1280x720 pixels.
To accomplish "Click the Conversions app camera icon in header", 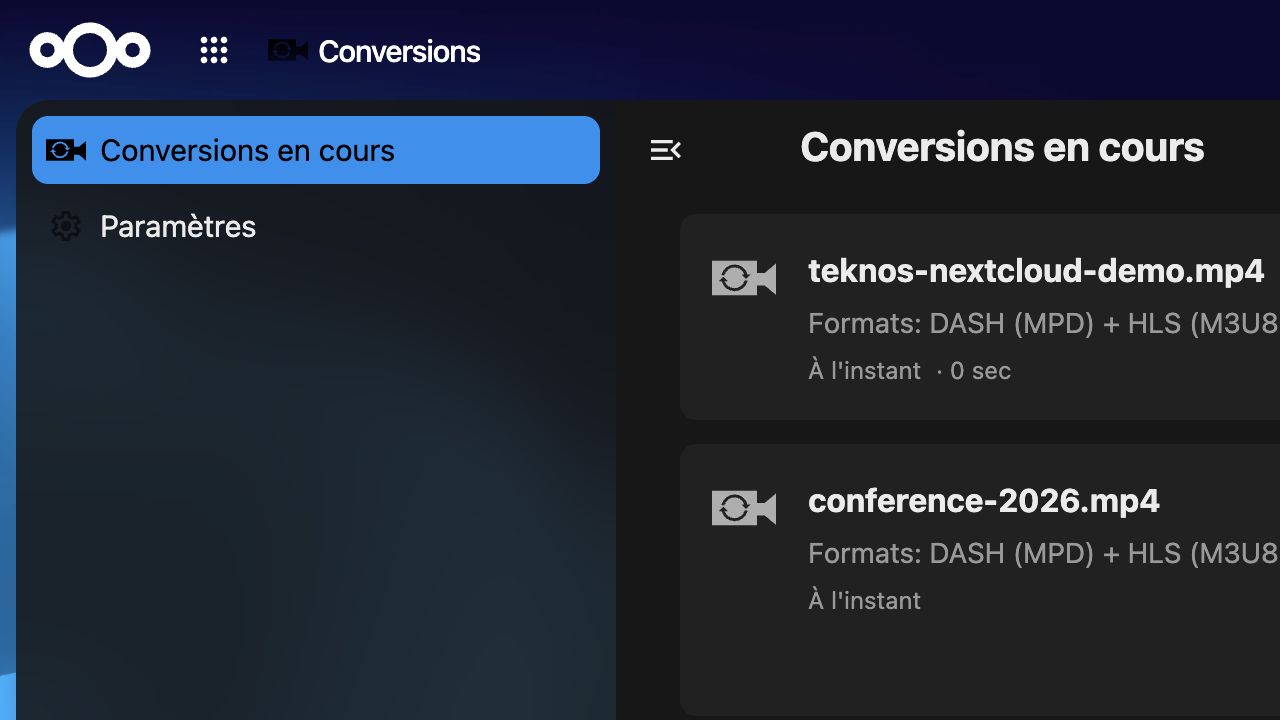I will pyautogui.click(x=288, y=50).
